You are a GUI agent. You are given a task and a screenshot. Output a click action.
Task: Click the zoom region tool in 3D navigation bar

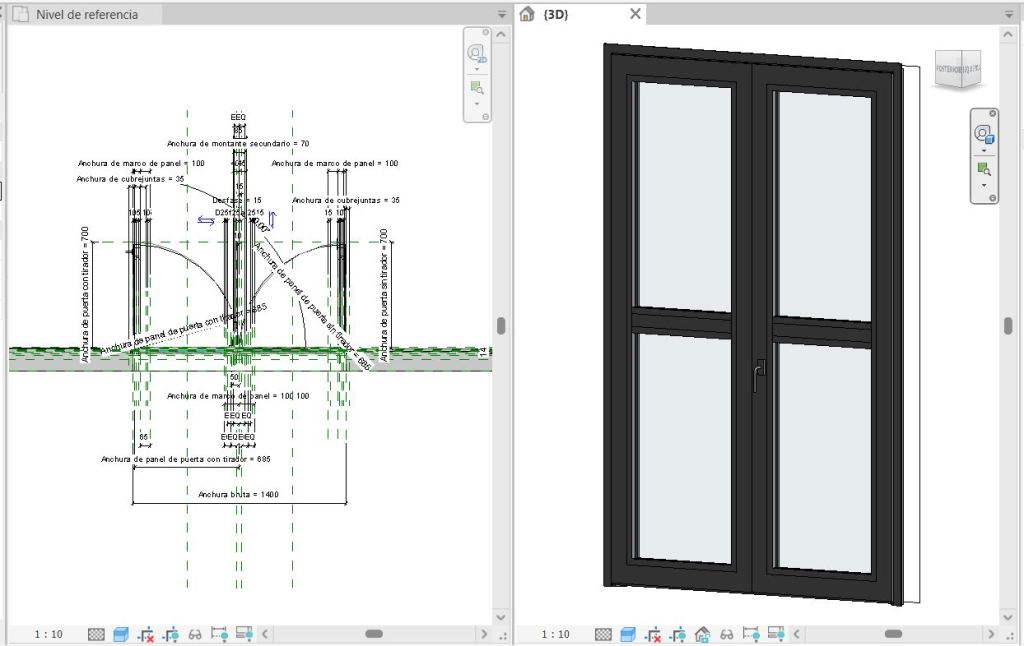tap(984, 168)
